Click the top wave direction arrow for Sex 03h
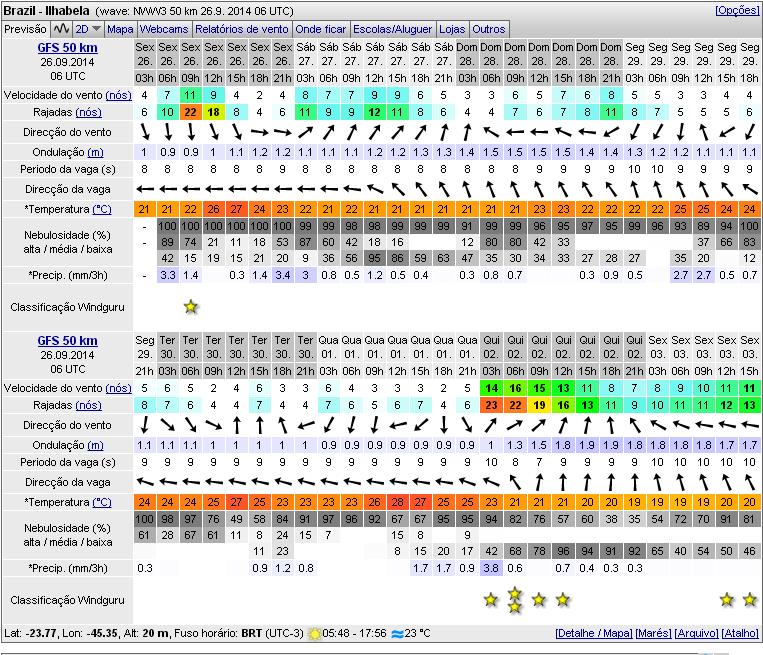Viewport: 763px width, 655px height. coord(145,189)
